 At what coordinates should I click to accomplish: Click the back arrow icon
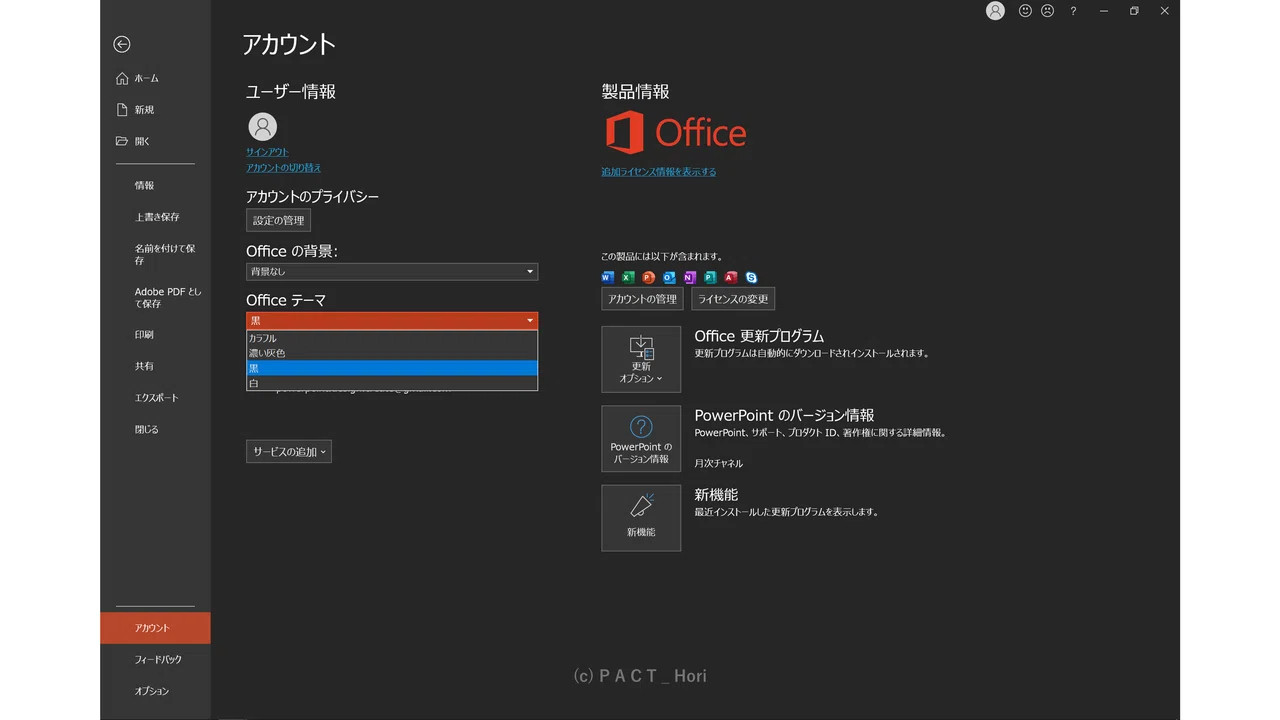coord(122,44)
